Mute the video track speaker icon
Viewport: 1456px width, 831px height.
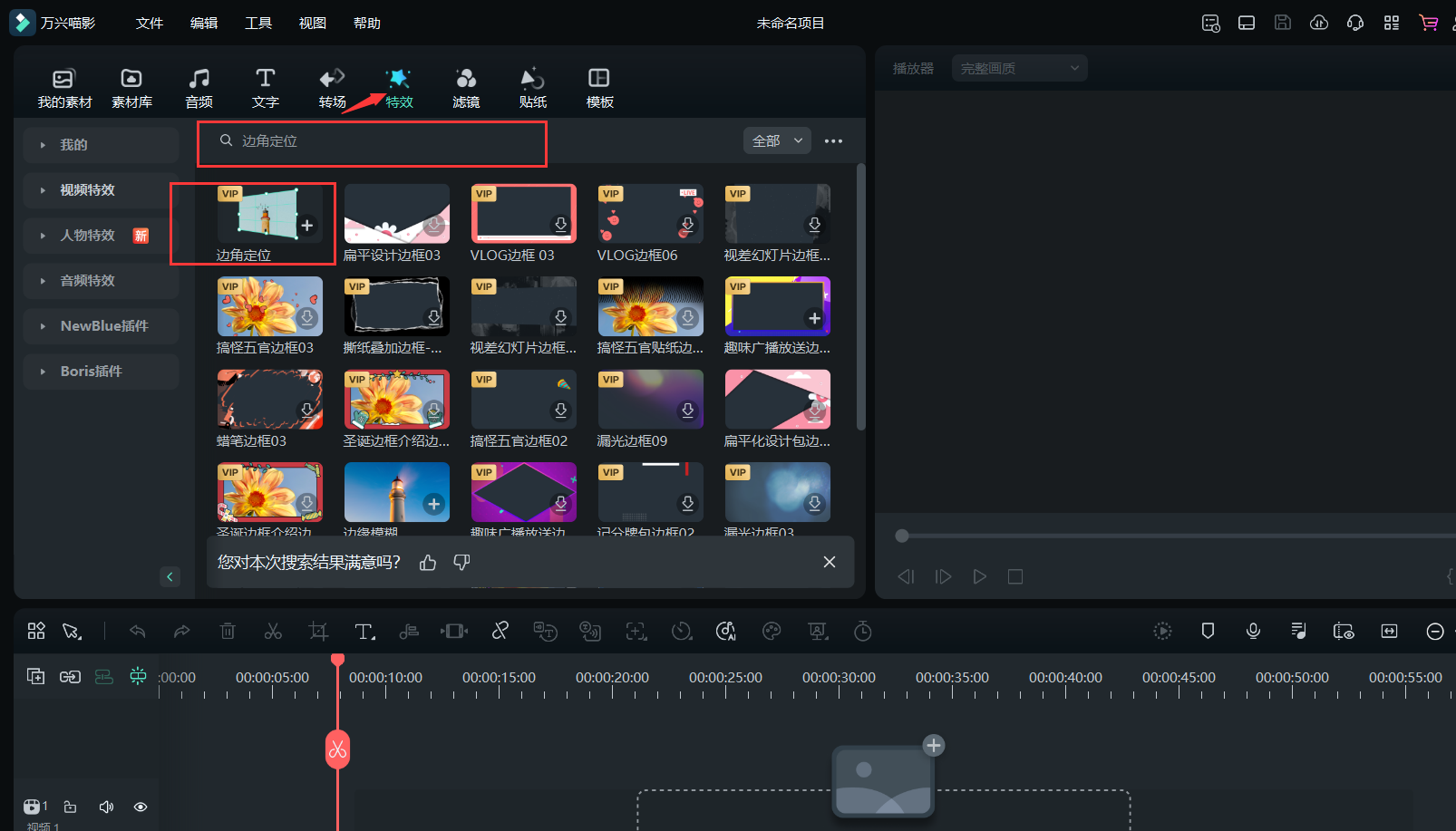click(106, 807)
